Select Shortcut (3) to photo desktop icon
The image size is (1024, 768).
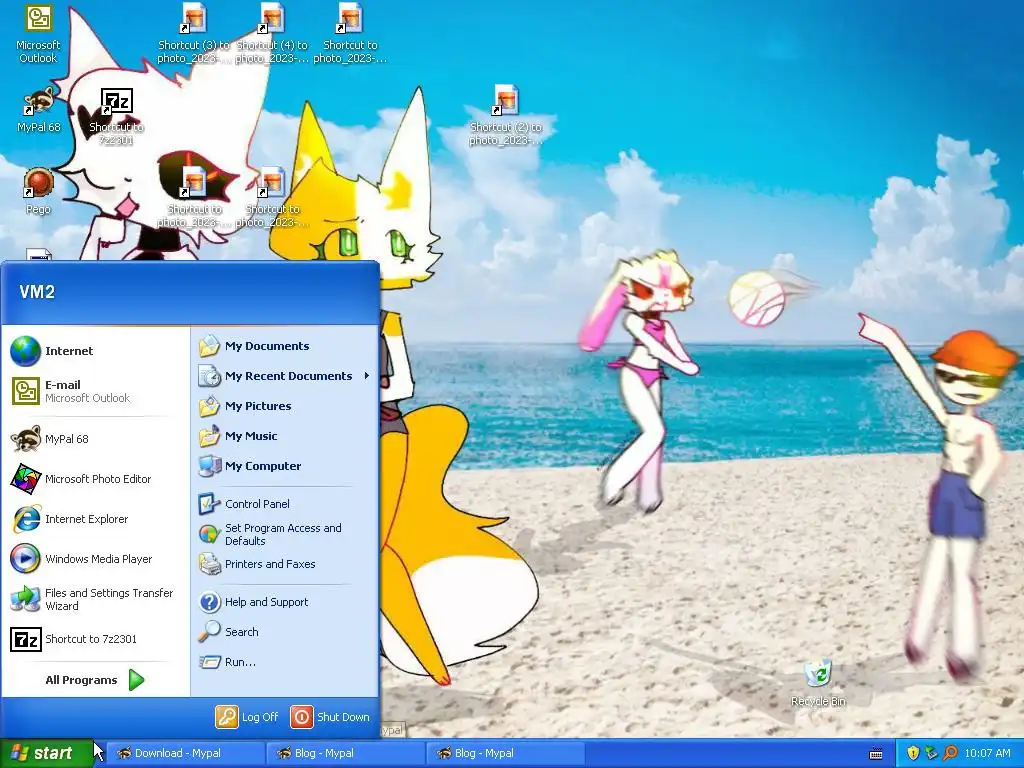point(194,34)
